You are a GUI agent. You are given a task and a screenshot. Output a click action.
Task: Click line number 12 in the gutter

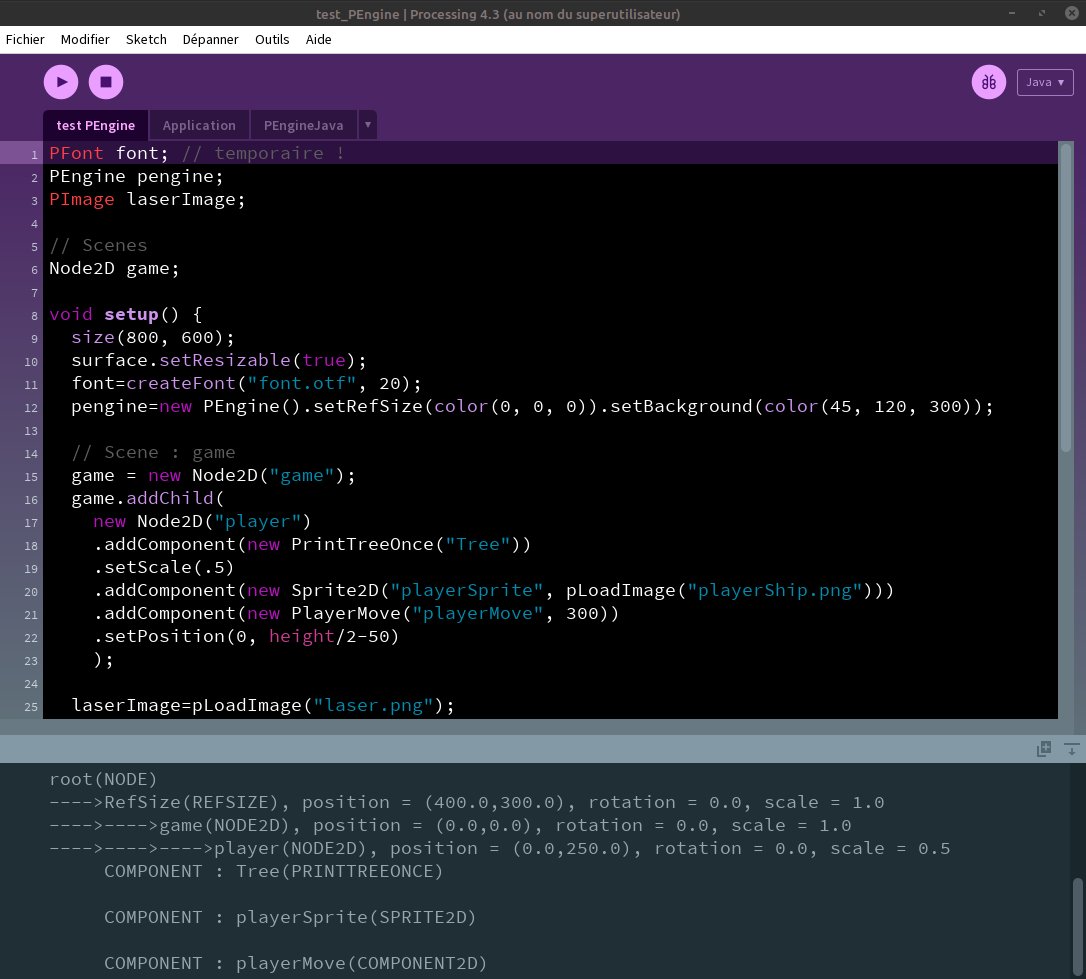31,407
